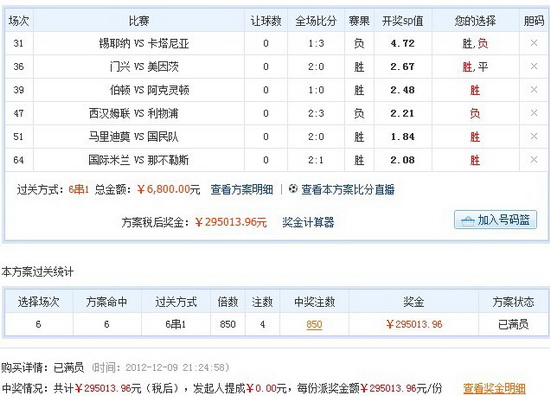
Task: Open the 查看本方案比分直播 link
Action: tap(348, 190)
